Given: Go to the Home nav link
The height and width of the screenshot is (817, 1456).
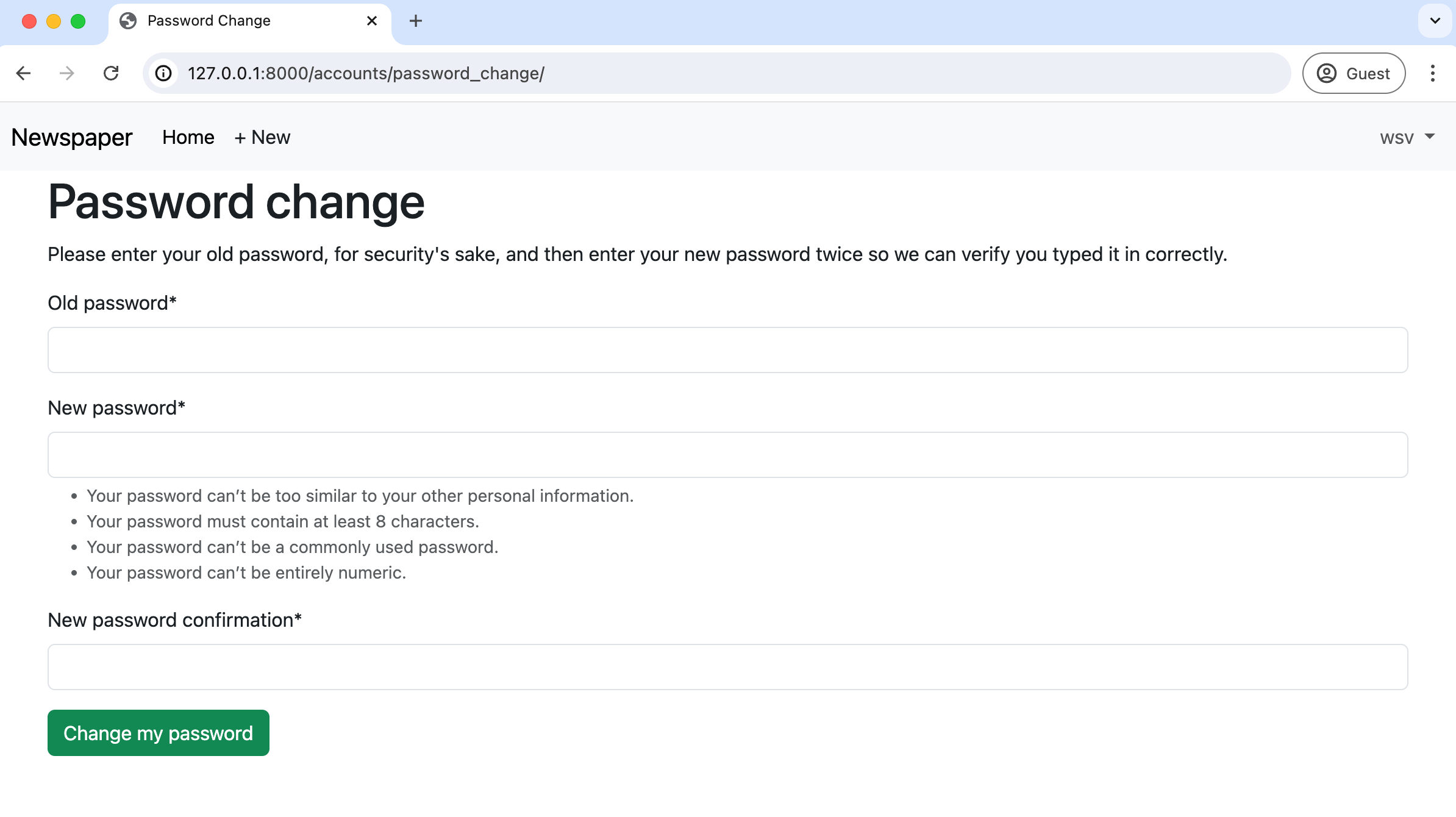Looking at the screenshot, I should [188, 137].
